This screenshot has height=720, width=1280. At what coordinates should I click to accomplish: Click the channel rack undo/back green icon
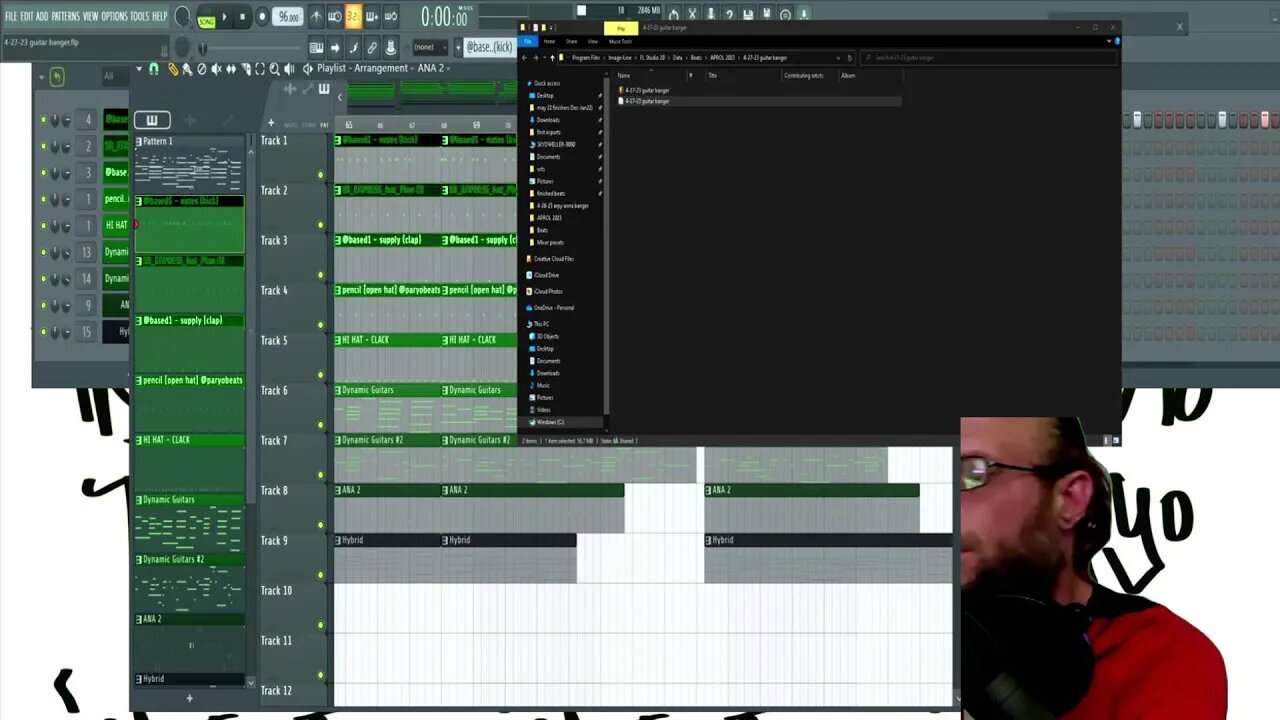click(57, 76)
